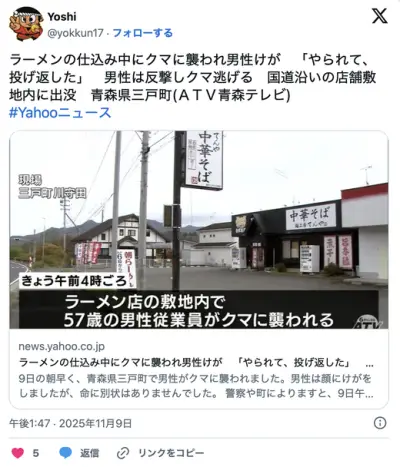The width and height of the screenshot is (400, 467).
Task: Click the chain link copy icon
Action: coord(123,453)
